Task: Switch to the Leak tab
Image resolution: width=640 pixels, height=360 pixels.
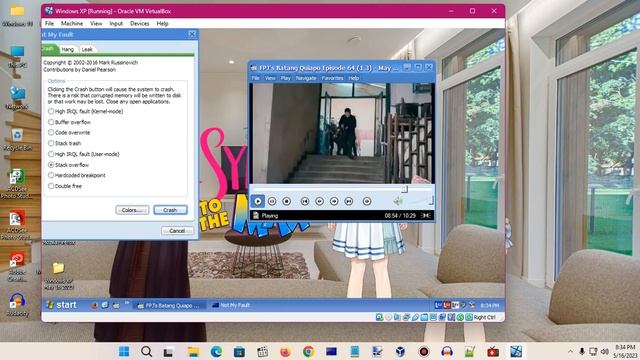Action: [87, 49]
